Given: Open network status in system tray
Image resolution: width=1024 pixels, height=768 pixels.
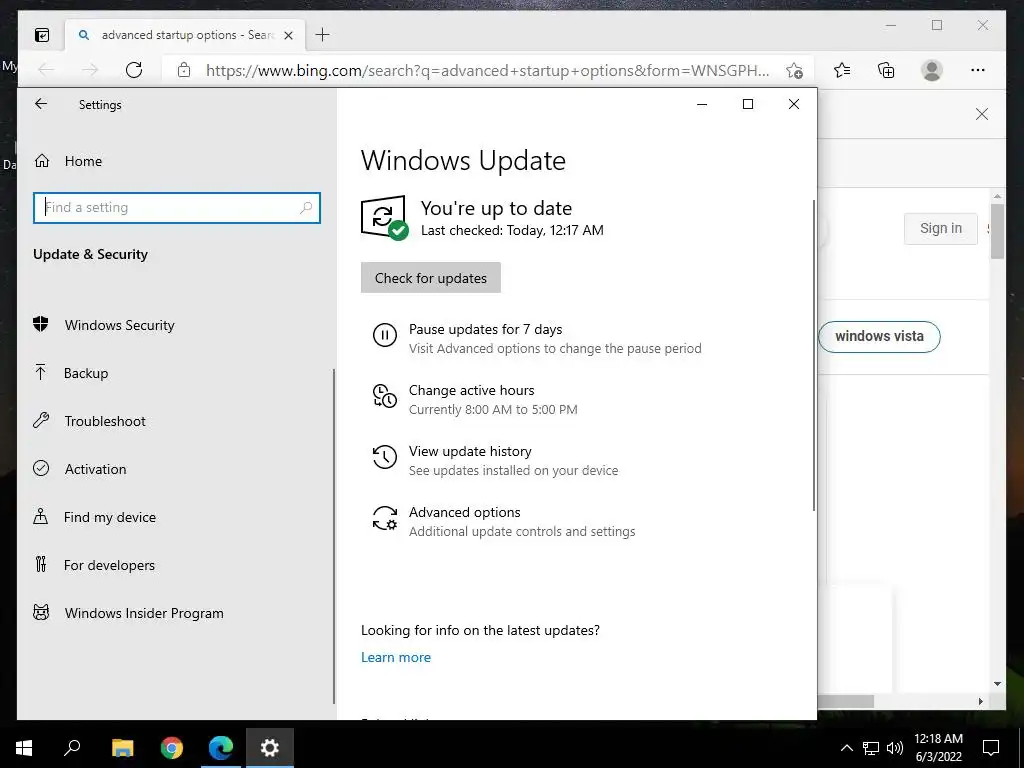Looking at the screenshot, I should pyautogui.click(x=871, y=748).
